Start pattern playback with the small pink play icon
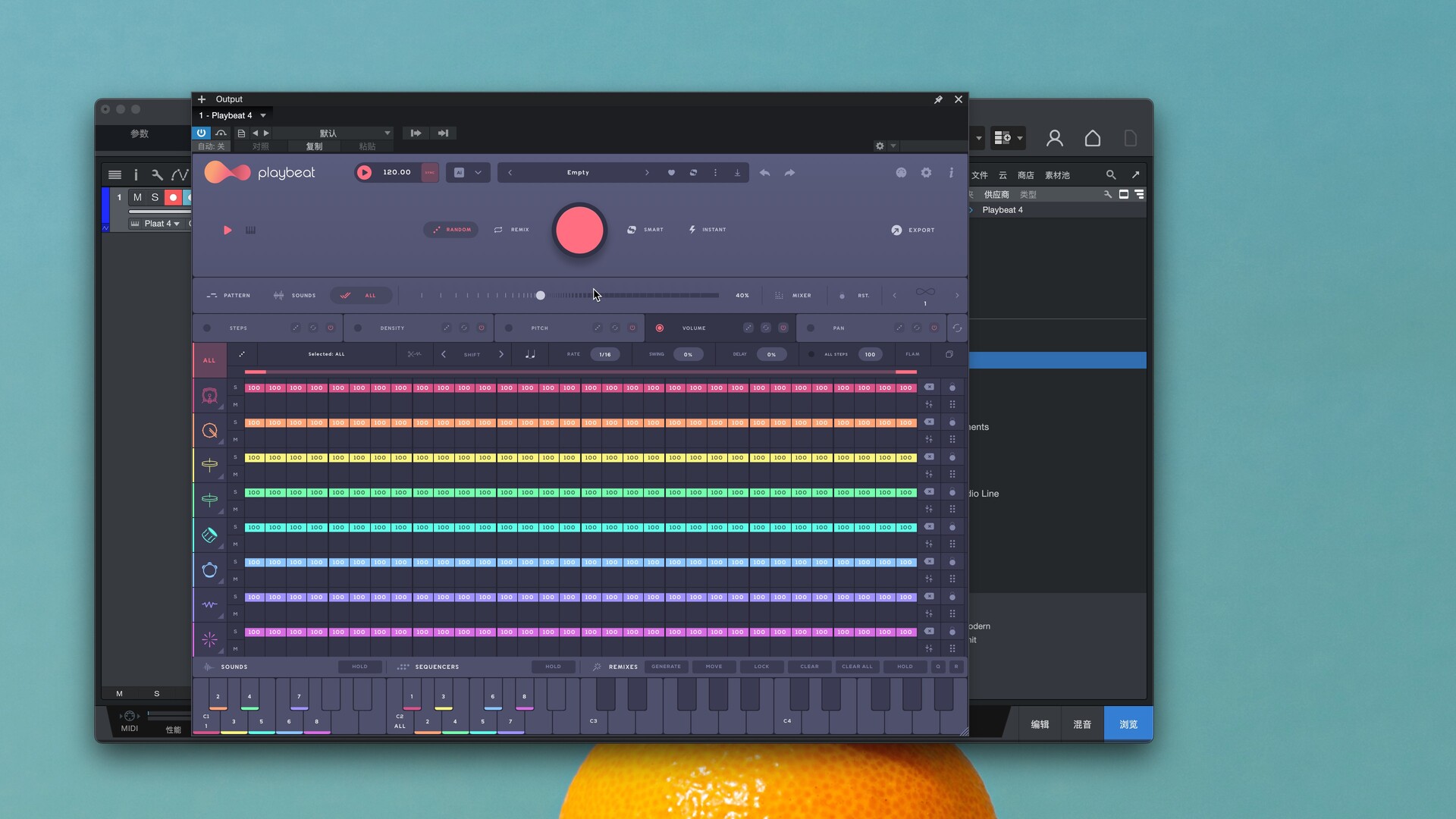 pyautogui.click(x=227, y=230)
